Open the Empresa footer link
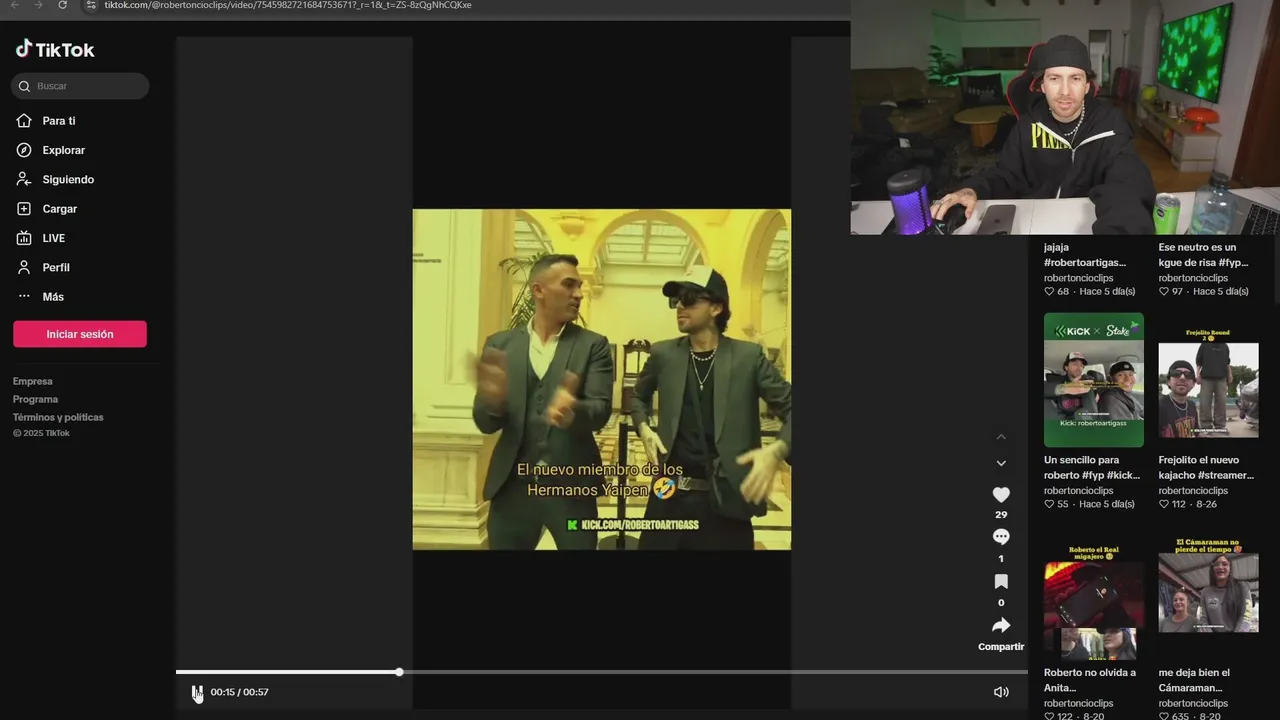 click(x=33, y=381)
